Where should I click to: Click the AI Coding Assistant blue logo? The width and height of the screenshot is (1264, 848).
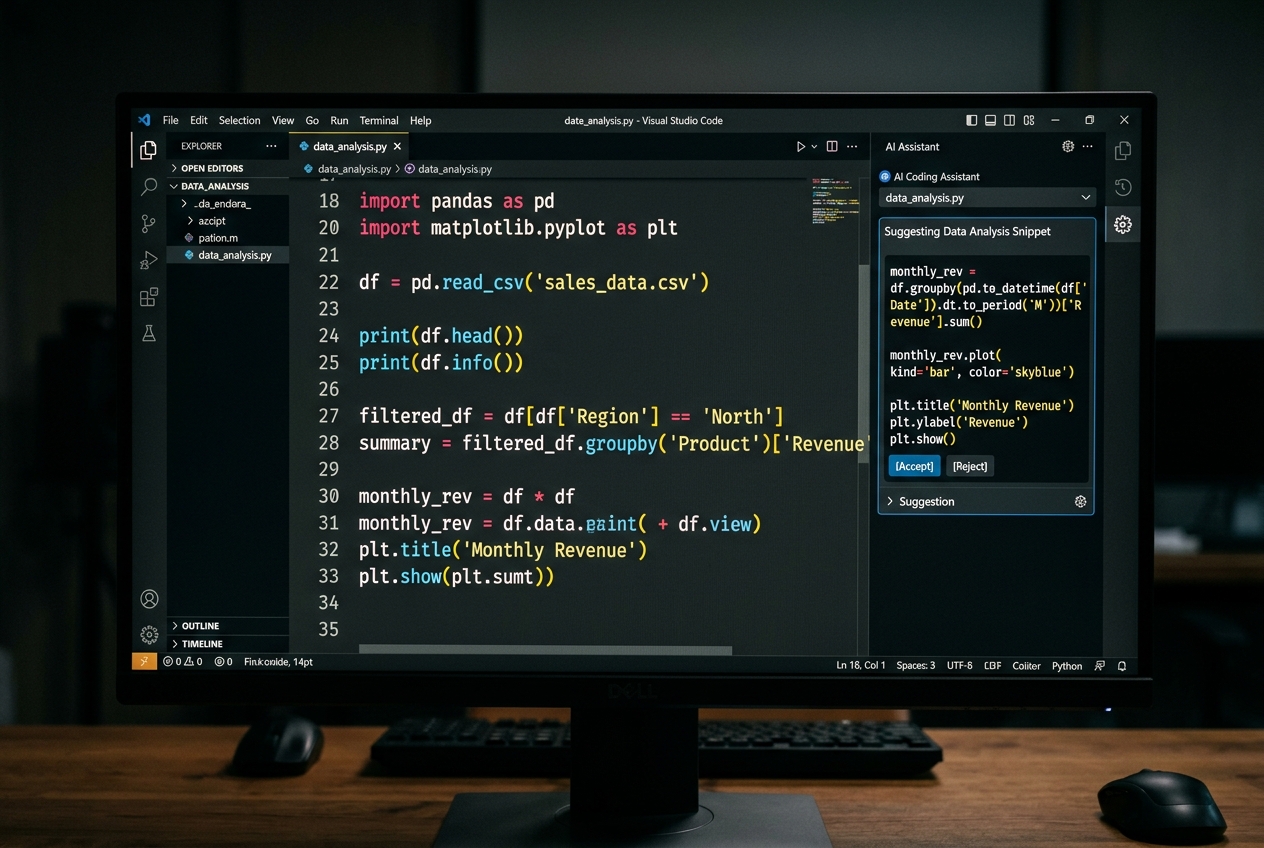[885, 176]
